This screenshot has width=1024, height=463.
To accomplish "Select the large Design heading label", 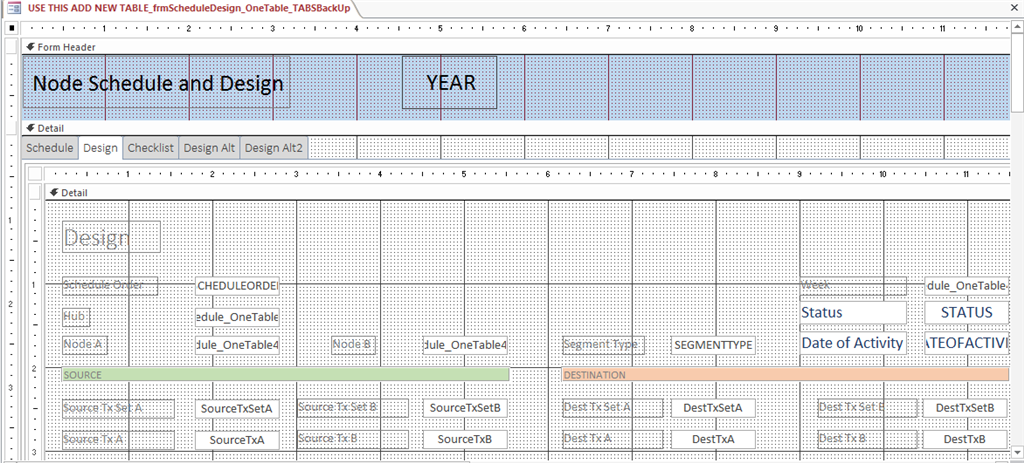I will click(x=112, y=237).
